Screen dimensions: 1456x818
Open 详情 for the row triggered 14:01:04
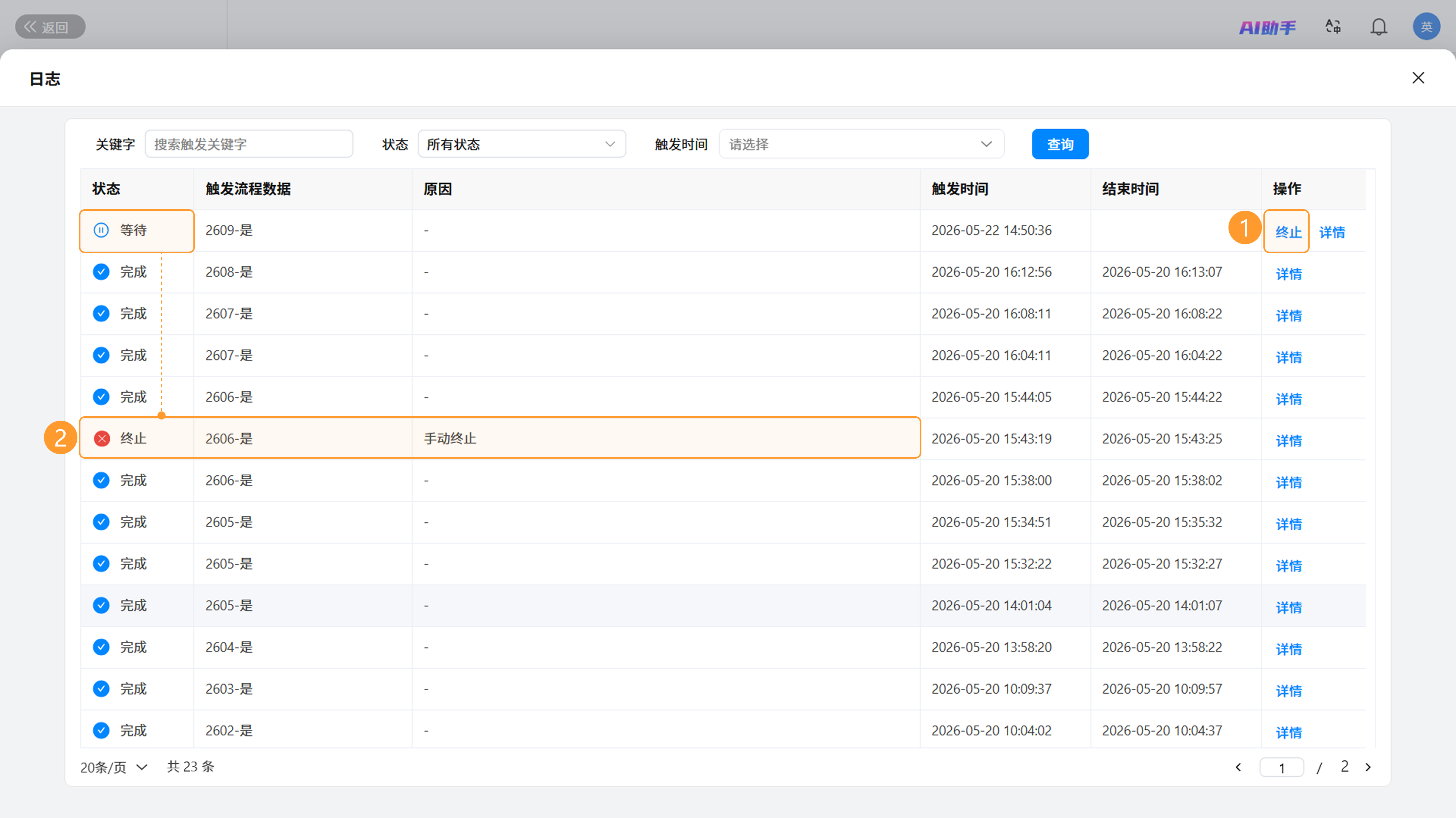click(1288, 607)
